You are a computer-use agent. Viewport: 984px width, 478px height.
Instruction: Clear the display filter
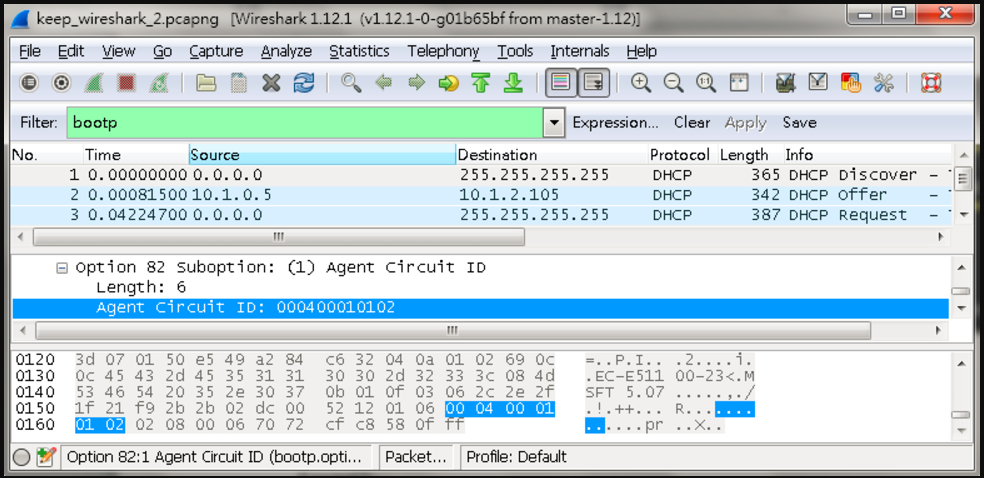(692, 122)
